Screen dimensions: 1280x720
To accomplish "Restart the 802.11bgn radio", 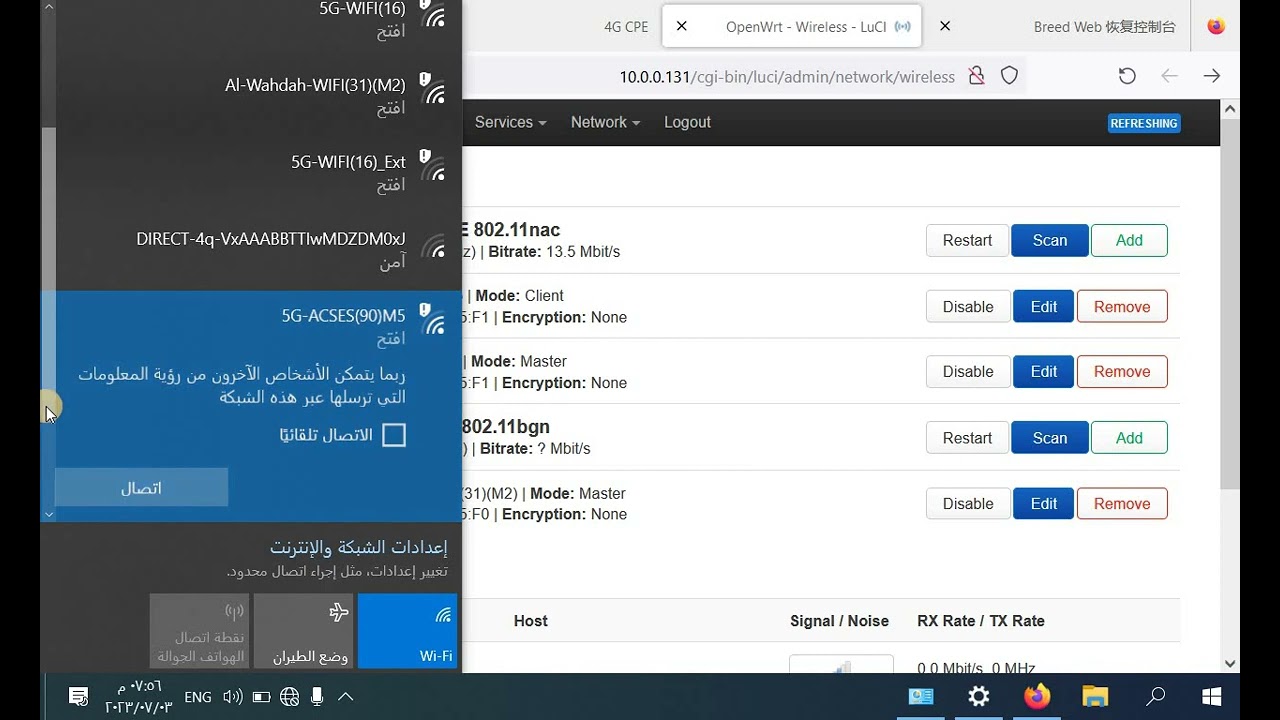I will (967, 438).
